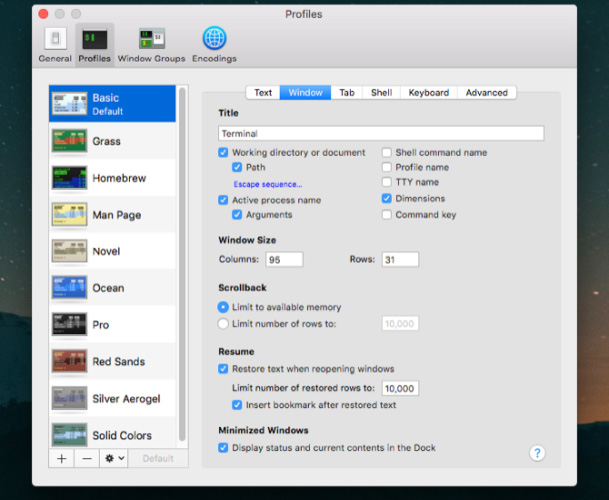609x500 pixels.
Task: Open the help question mark button
Action: [537, 453]
